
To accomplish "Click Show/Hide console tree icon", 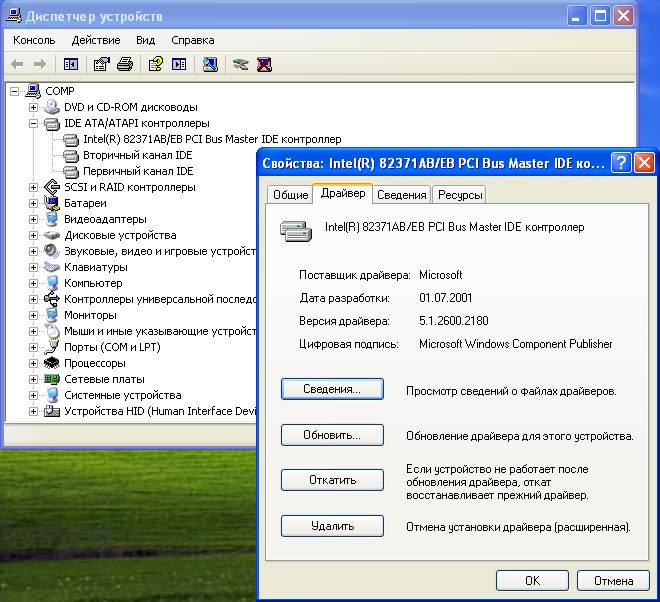I will pyautogui.click(x=71, y=64).
